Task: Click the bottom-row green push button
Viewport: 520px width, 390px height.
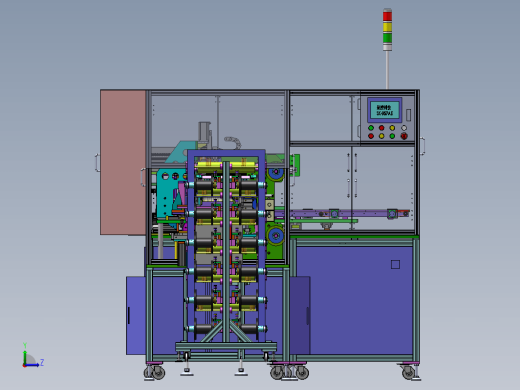Action: click(x=392, y=136)
